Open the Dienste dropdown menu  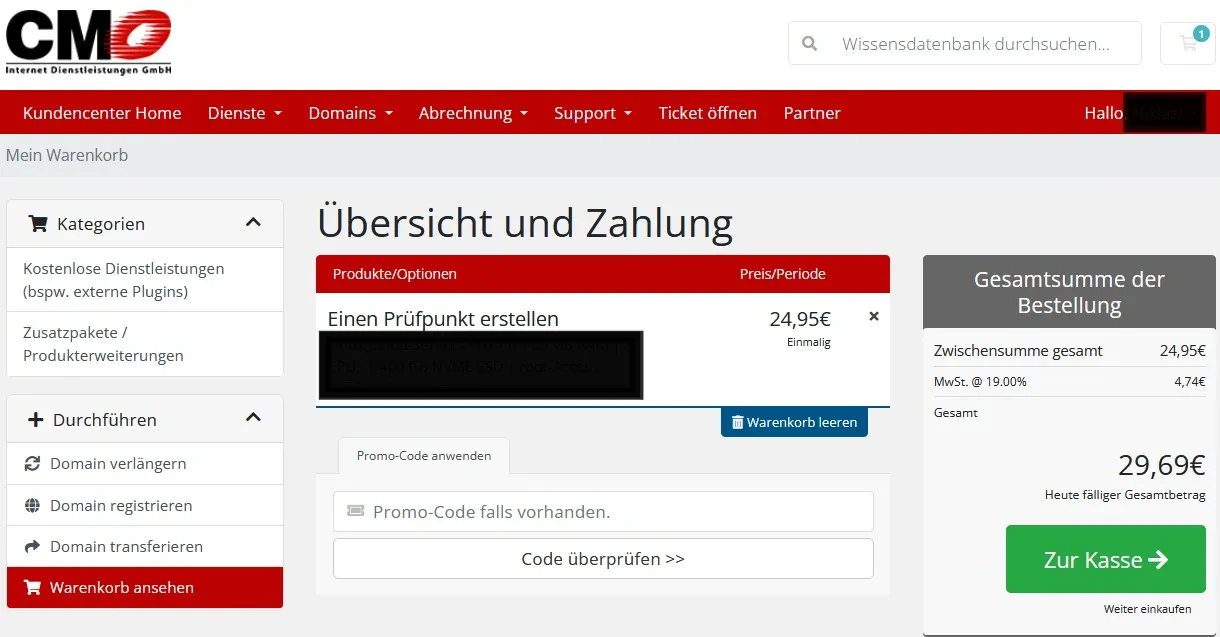pyautogui.click(x=245, y=113)
